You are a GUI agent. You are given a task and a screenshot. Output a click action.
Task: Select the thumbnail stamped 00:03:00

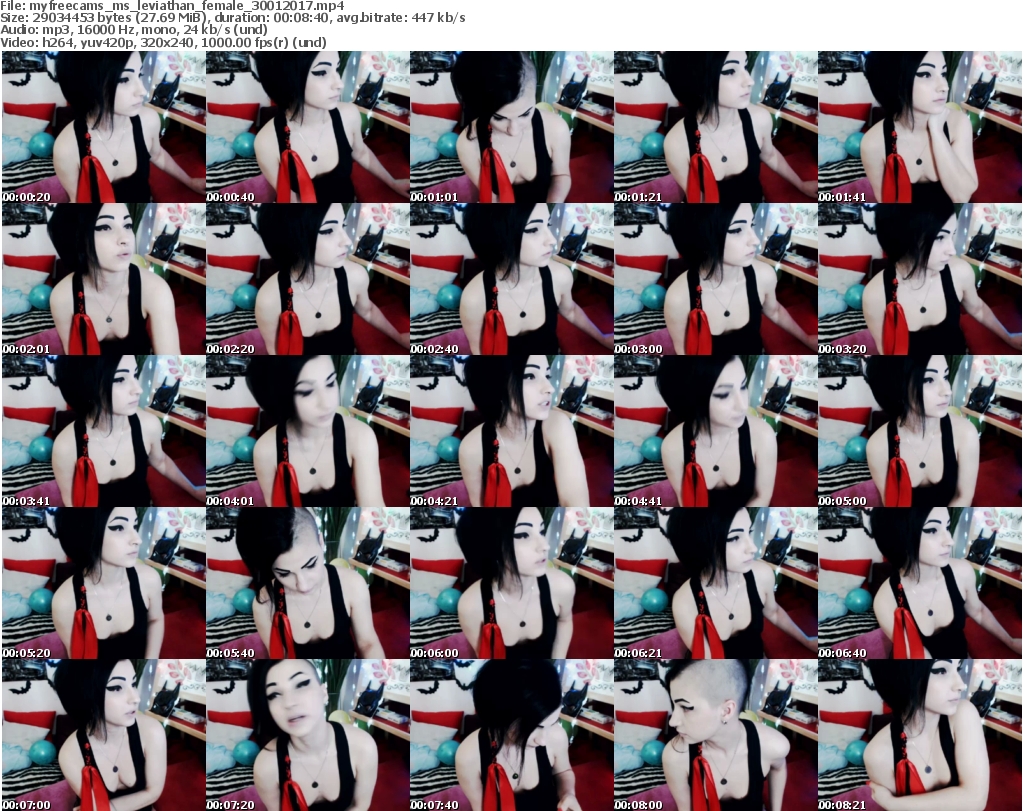[x=716, y=279]
